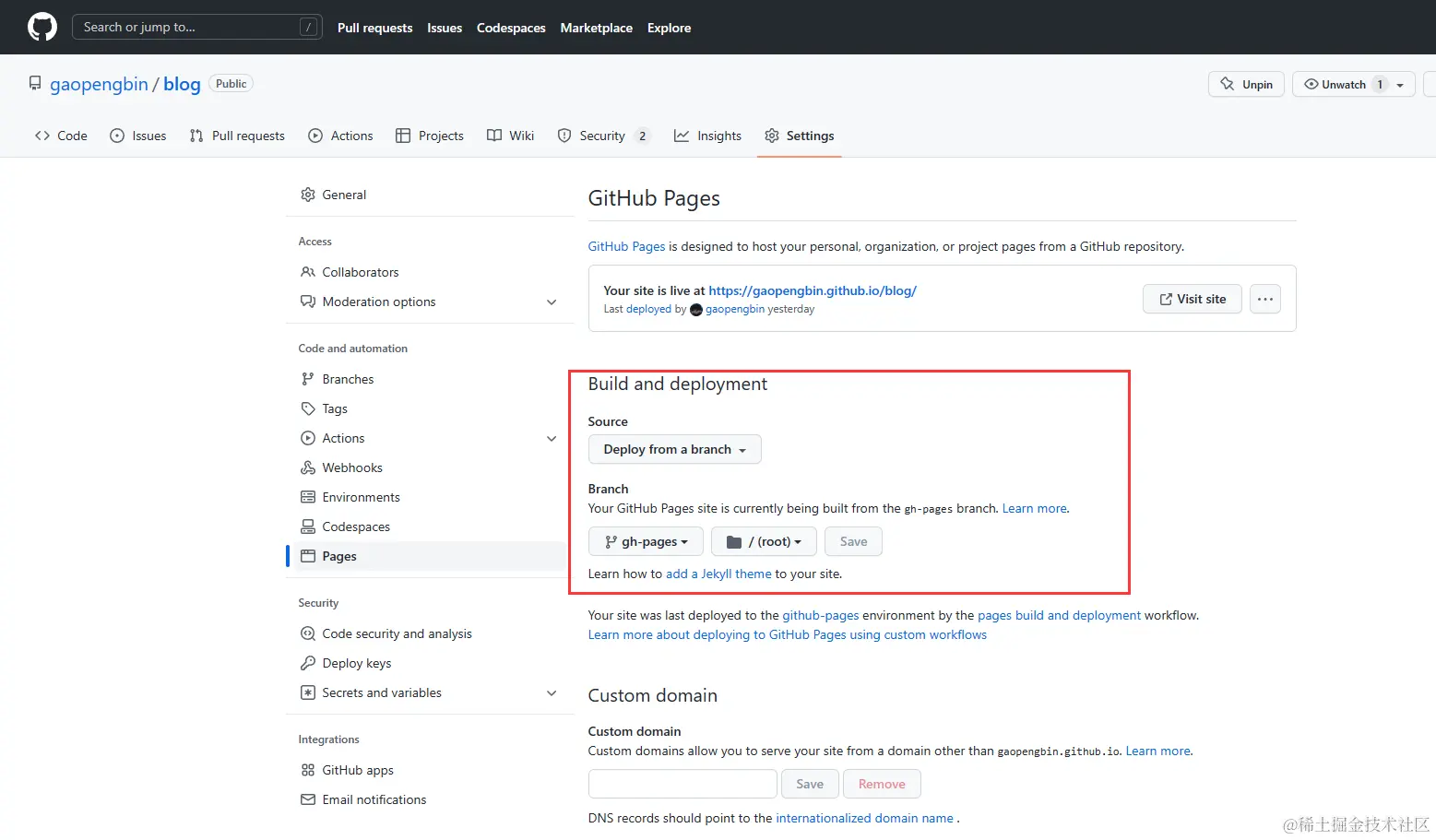
Task: Click the Insights graph icon
Action: tap(682, 136)
